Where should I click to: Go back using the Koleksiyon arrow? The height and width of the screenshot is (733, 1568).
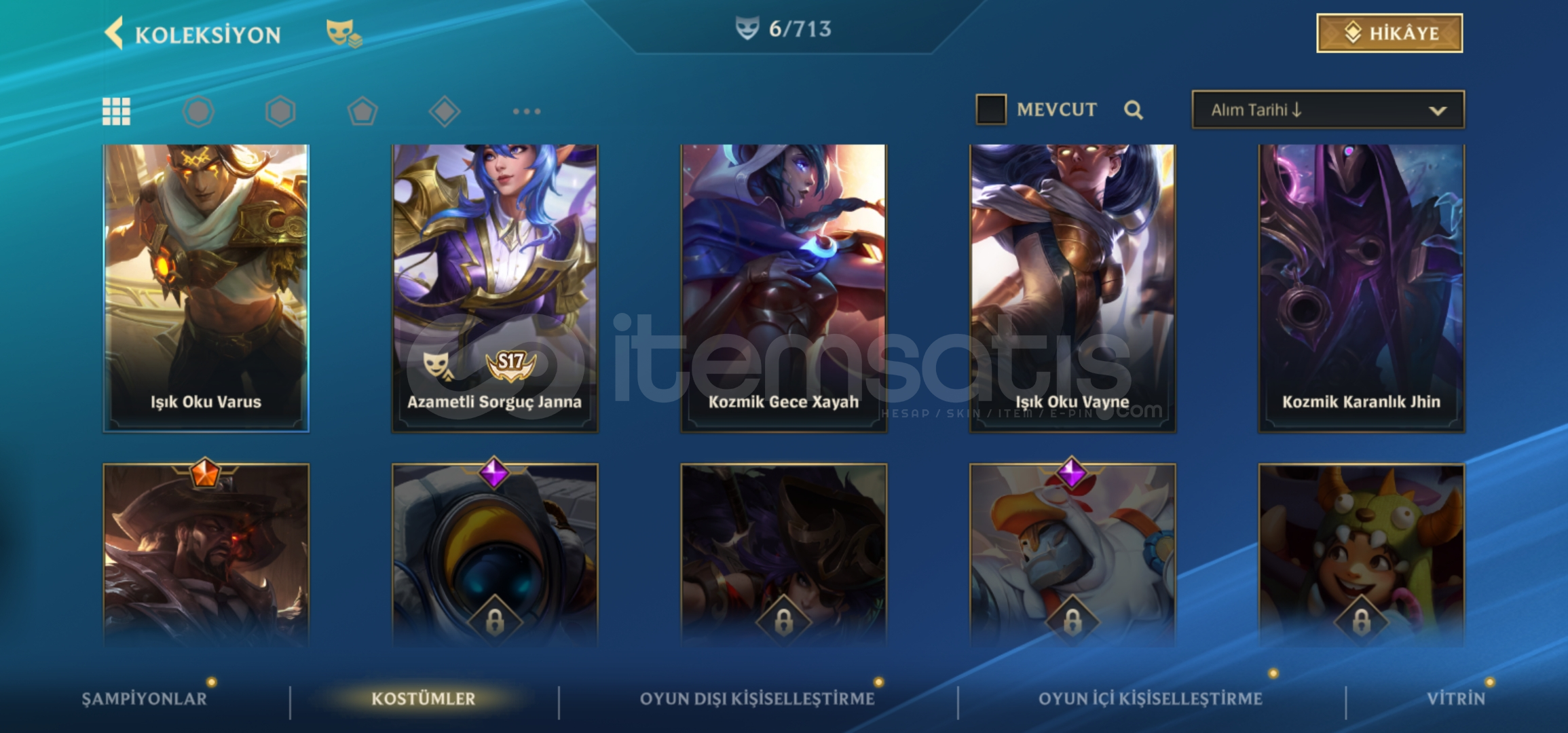point(114,33)
